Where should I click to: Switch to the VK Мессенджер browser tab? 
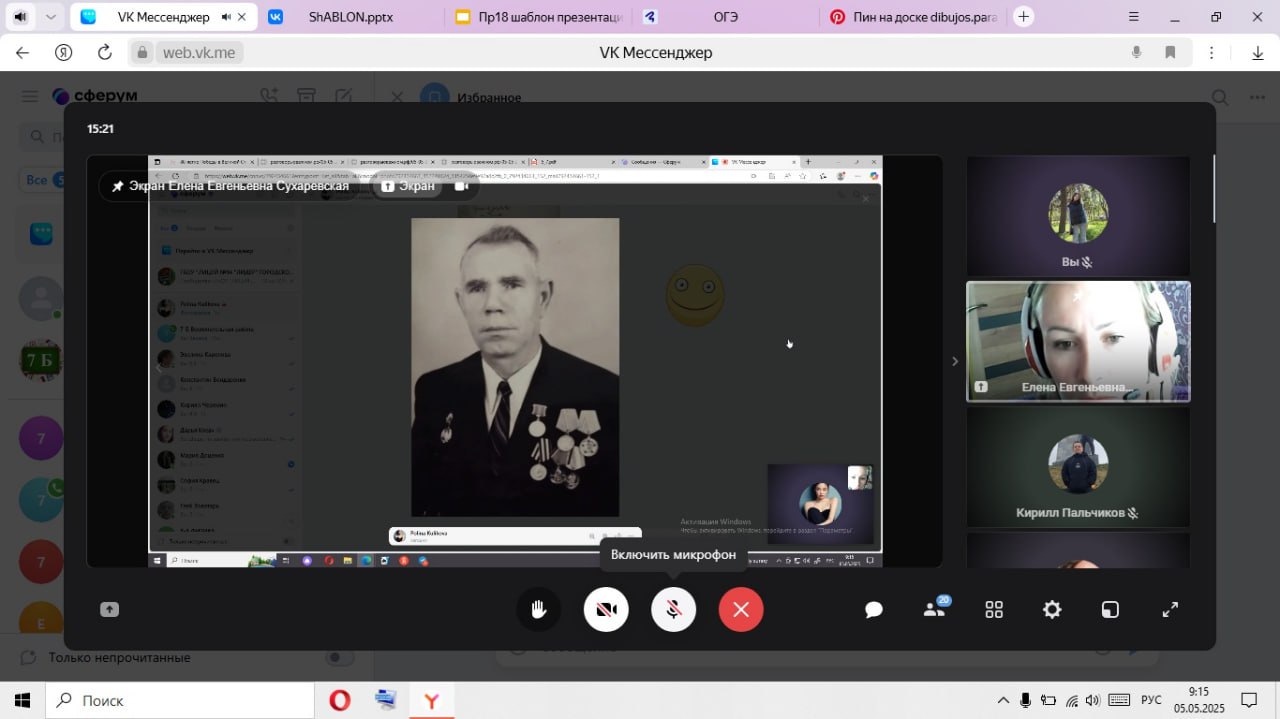click(x=164, y=17)
